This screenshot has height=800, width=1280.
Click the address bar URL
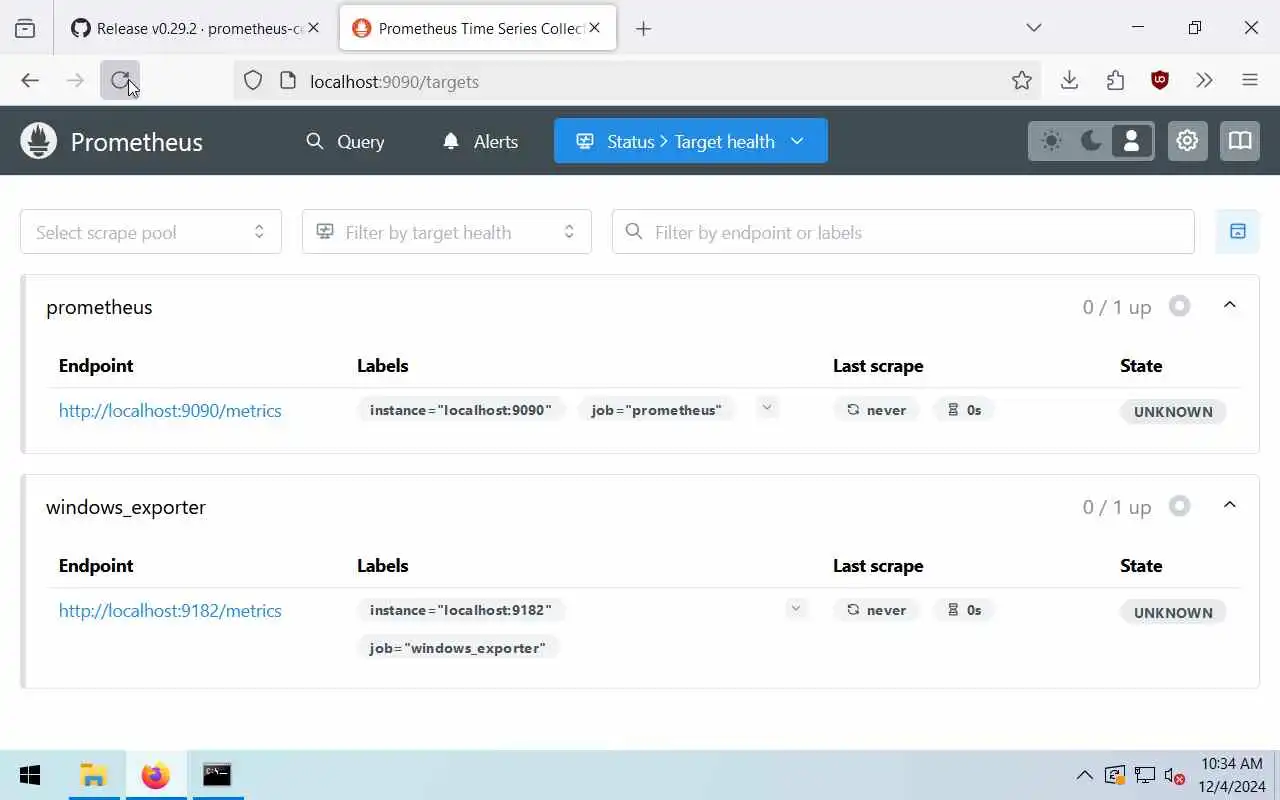394,81
